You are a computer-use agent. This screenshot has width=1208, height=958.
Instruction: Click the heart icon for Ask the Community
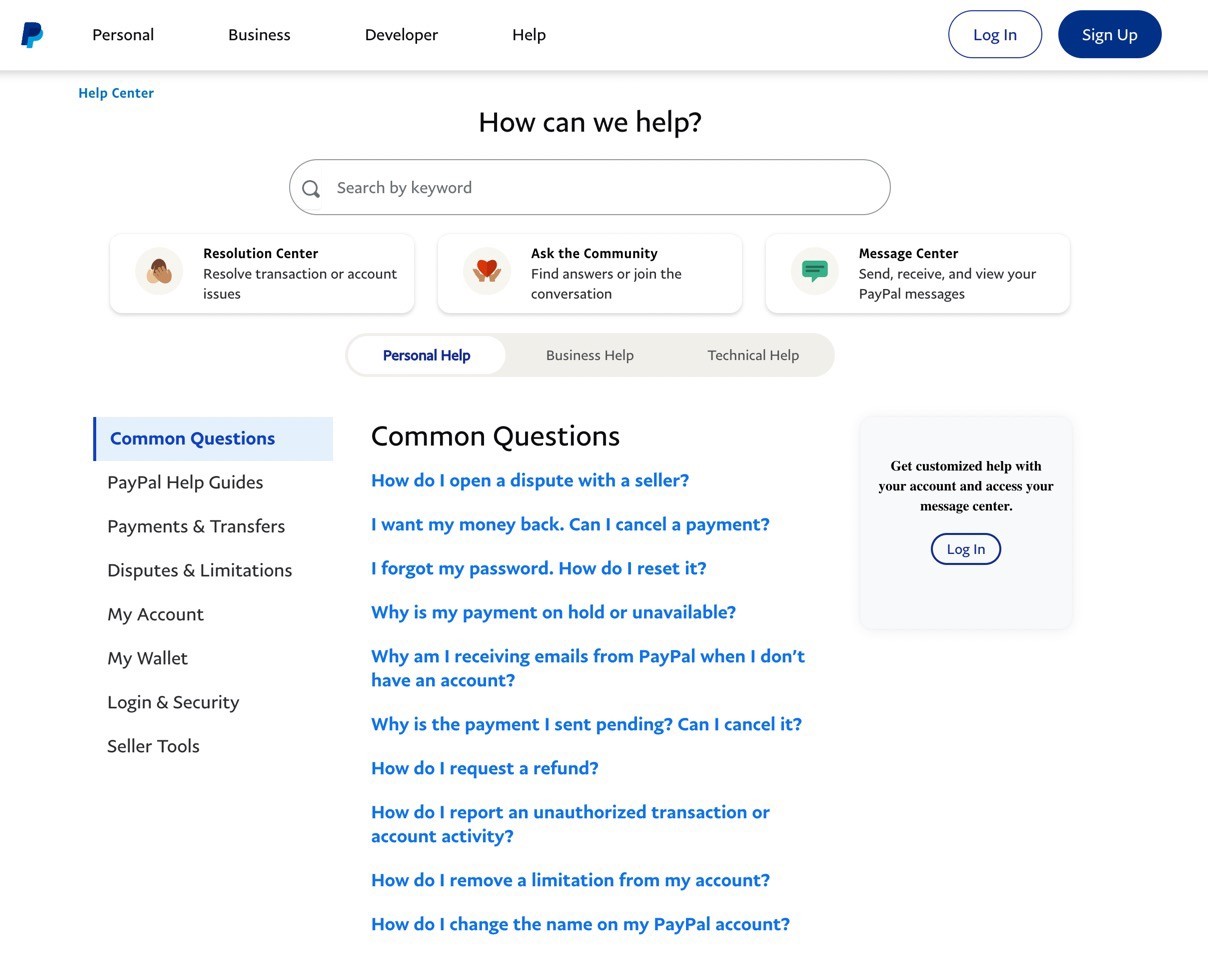click(487, 270)
